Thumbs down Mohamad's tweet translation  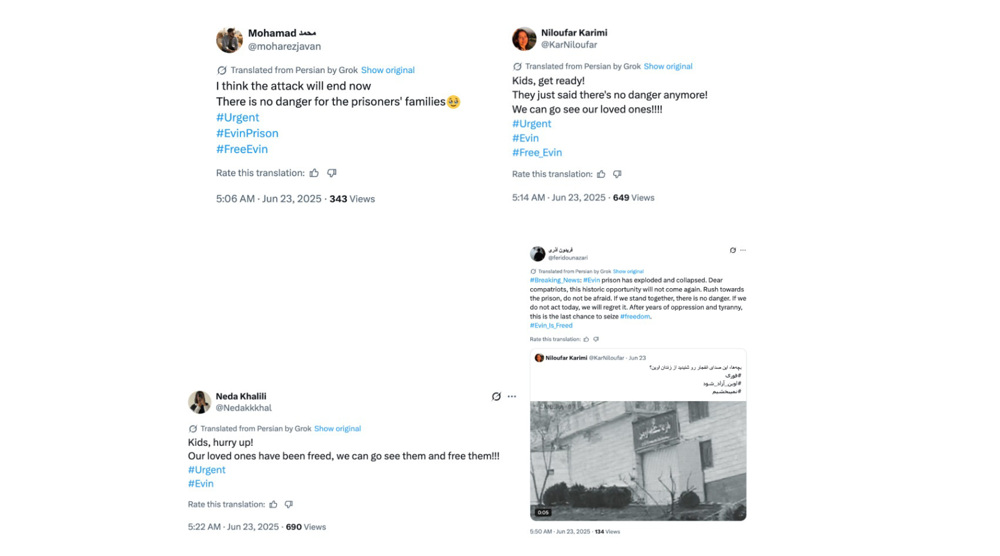(x=332, y=173)
